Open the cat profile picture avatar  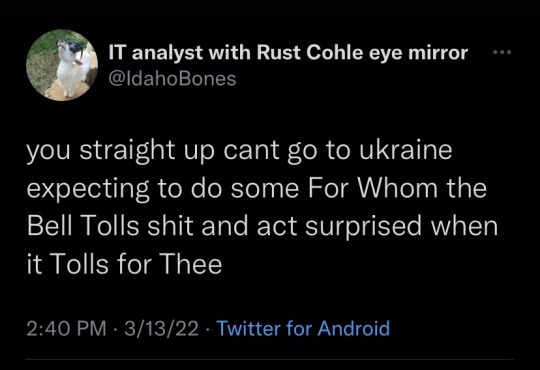click(x=62, y=65)
